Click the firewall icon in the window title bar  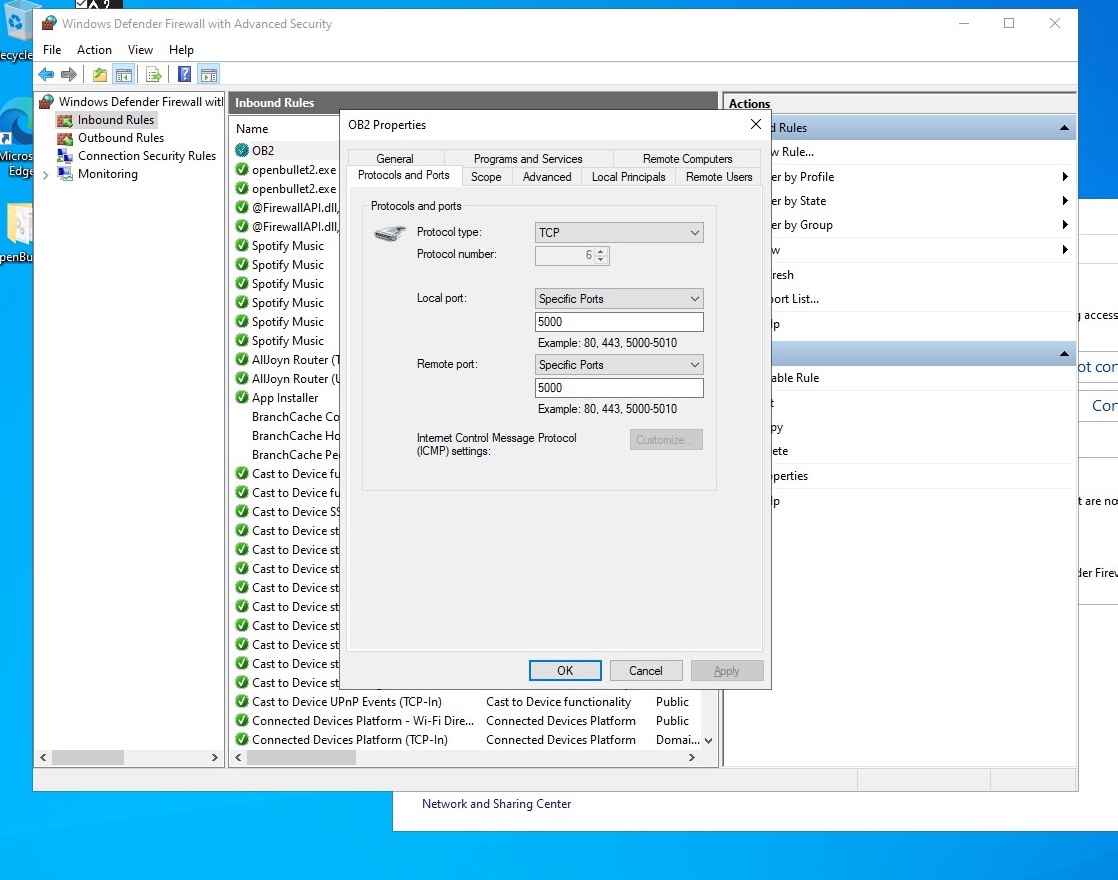click(48, 24)
